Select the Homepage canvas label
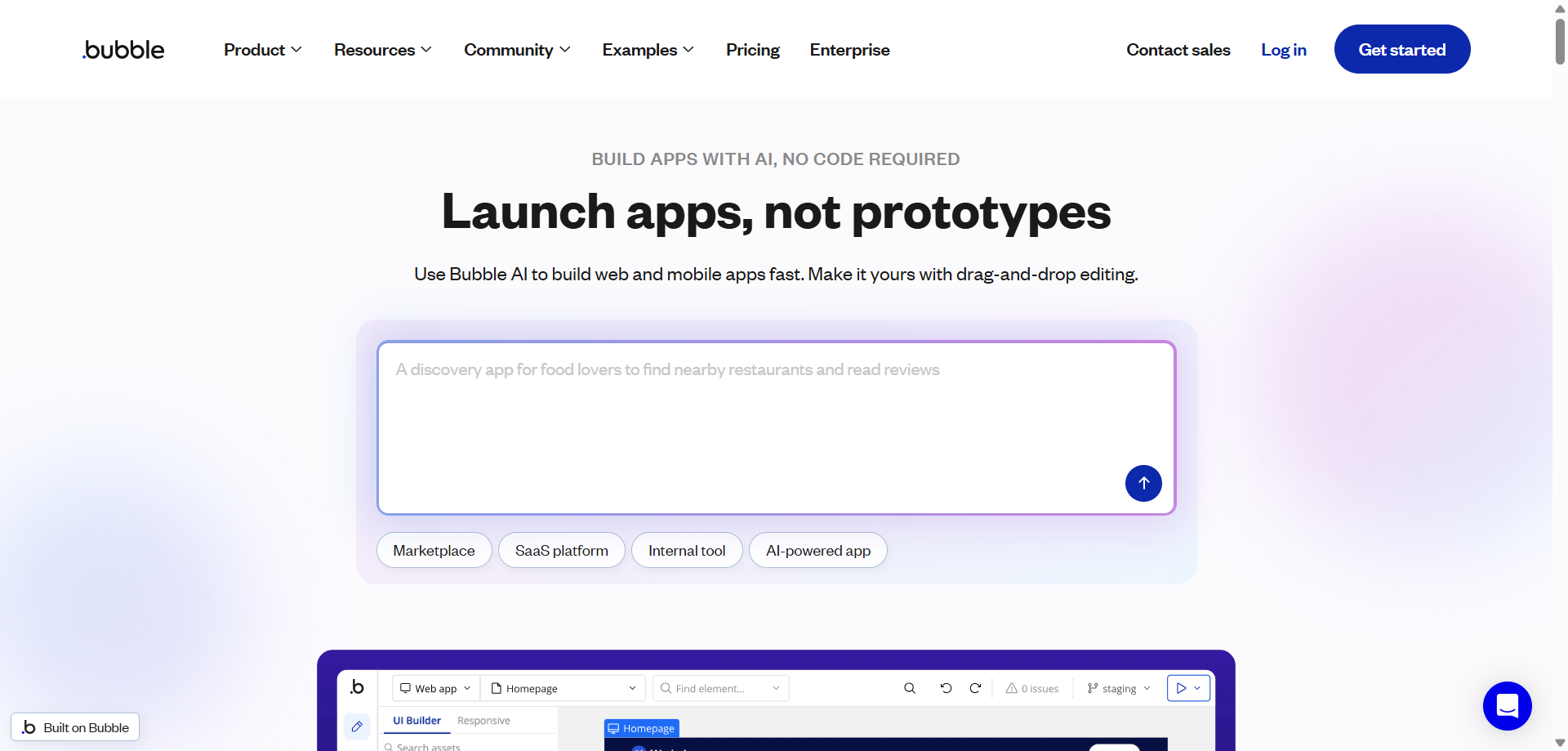 (x=642, y=728)
